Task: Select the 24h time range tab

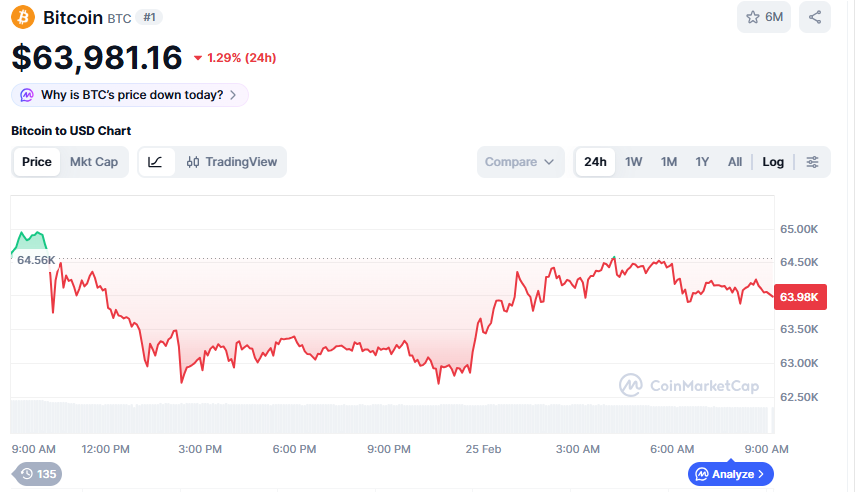Action: click(596, 162)
